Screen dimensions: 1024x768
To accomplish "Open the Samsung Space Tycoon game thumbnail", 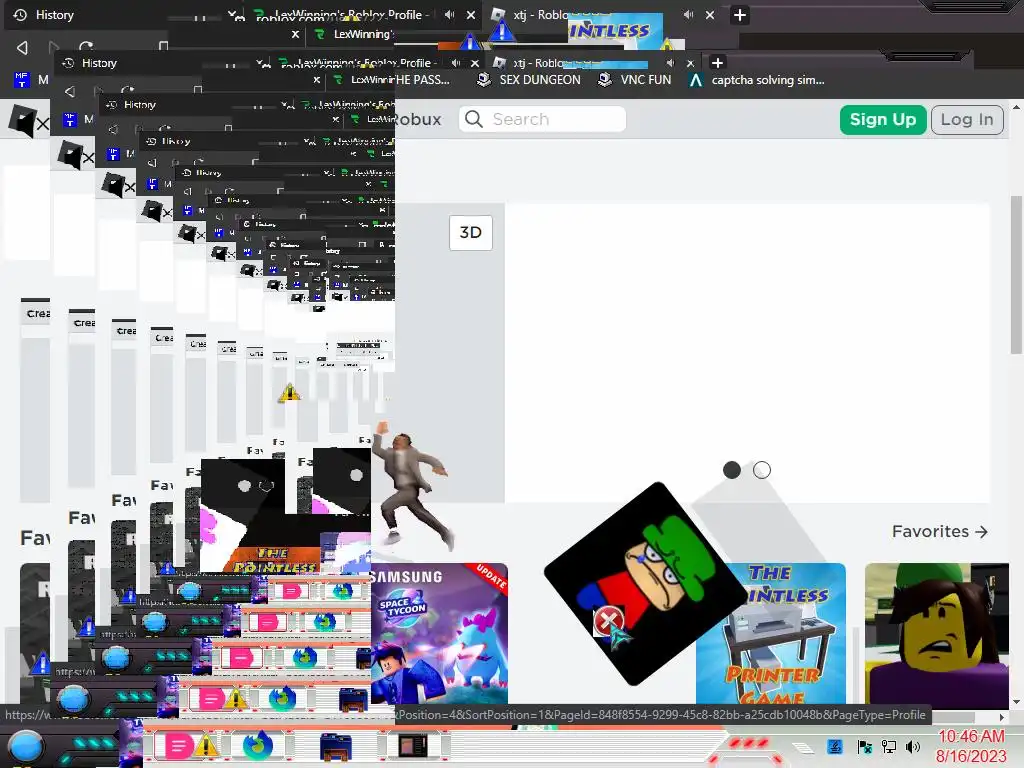I will coord(440,633).
